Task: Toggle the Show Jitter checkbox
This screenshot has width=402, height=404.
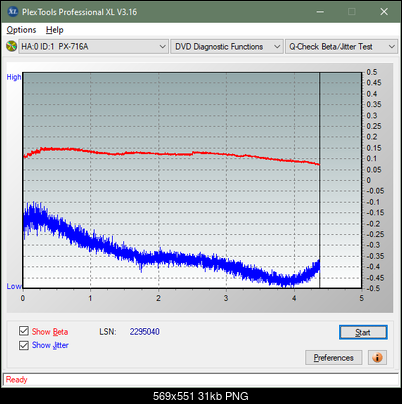Action: pos(24,345)
